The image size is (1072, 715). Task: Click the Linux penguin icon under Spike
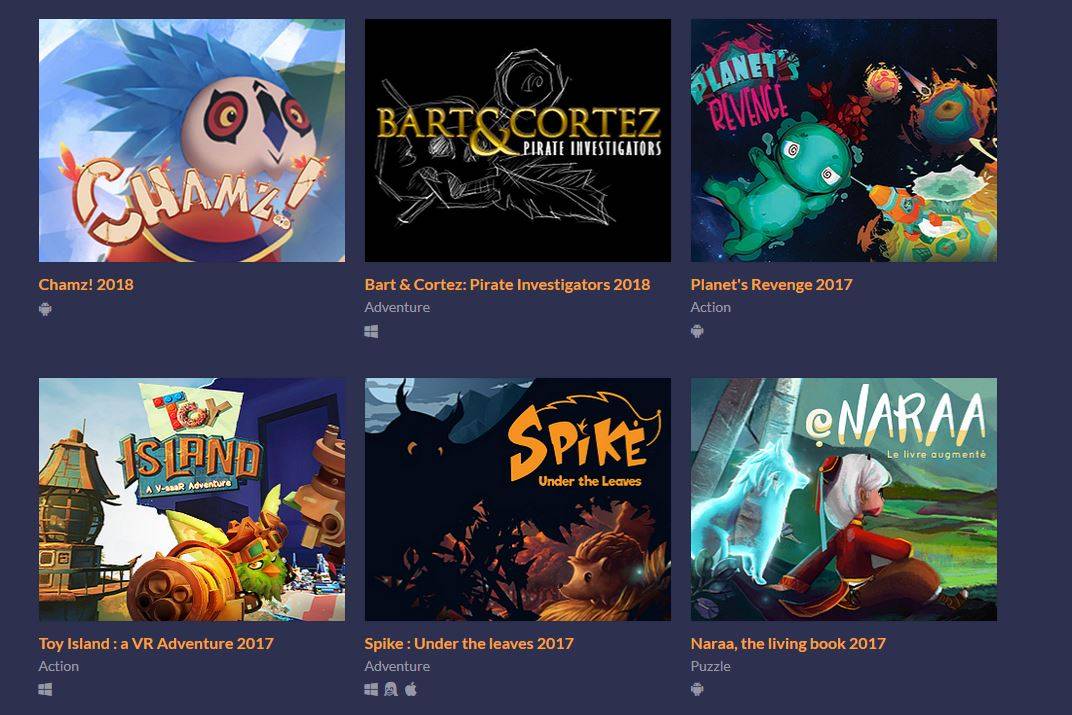(391, 689)
